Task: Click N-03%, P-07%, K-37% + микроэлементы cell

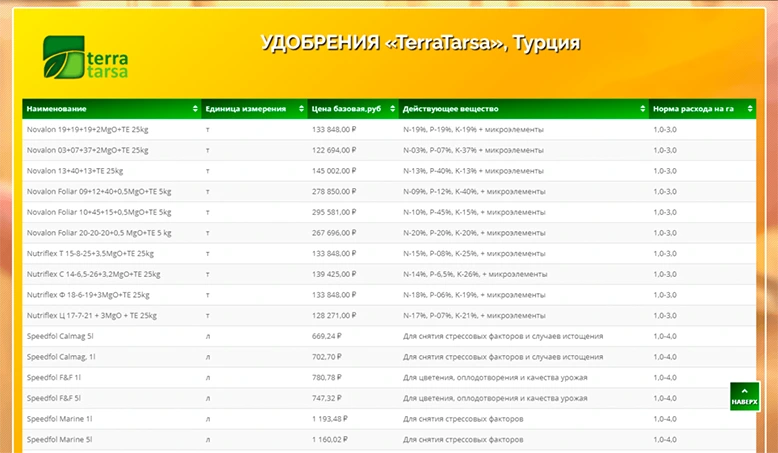Action: 473,150
